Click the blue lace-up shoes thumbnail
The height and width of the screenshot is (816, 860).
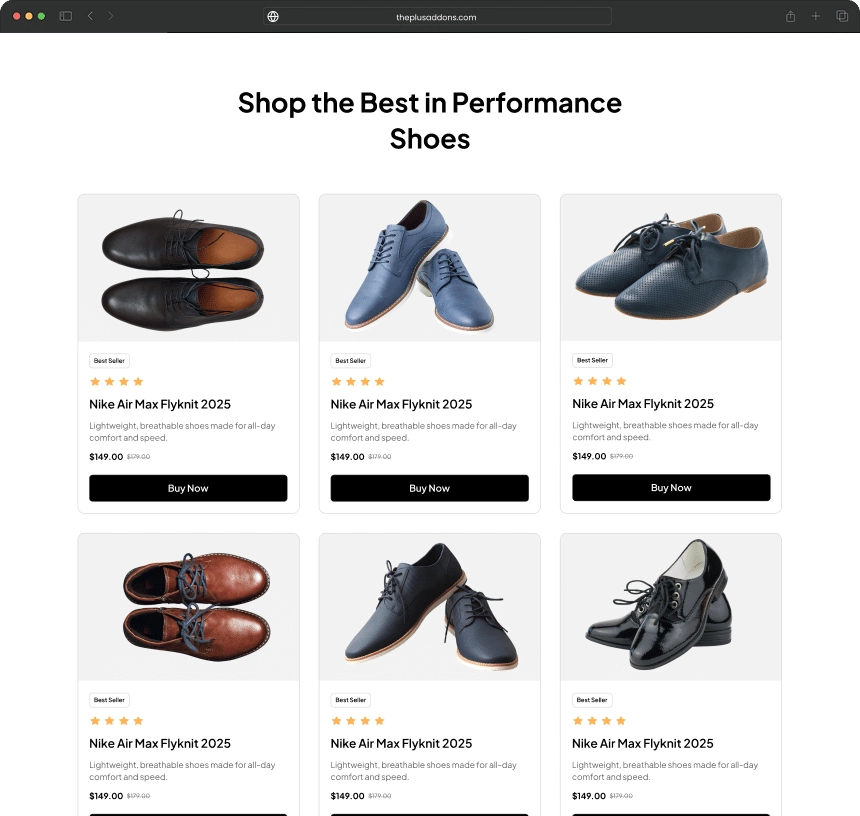point(429,266)
